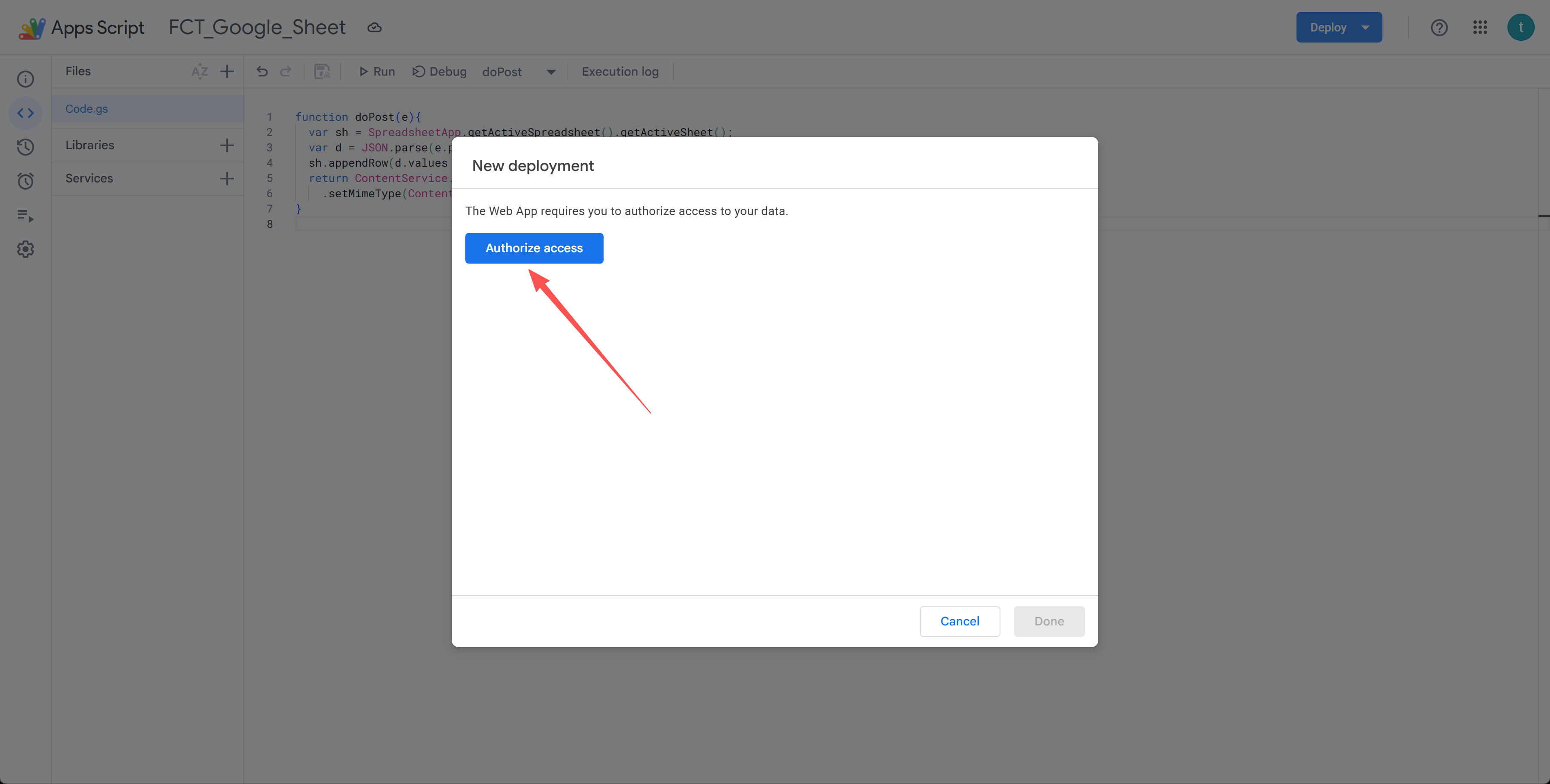Open Project Settings gear icon
The image size is (1550, 784).
point(25,249)
